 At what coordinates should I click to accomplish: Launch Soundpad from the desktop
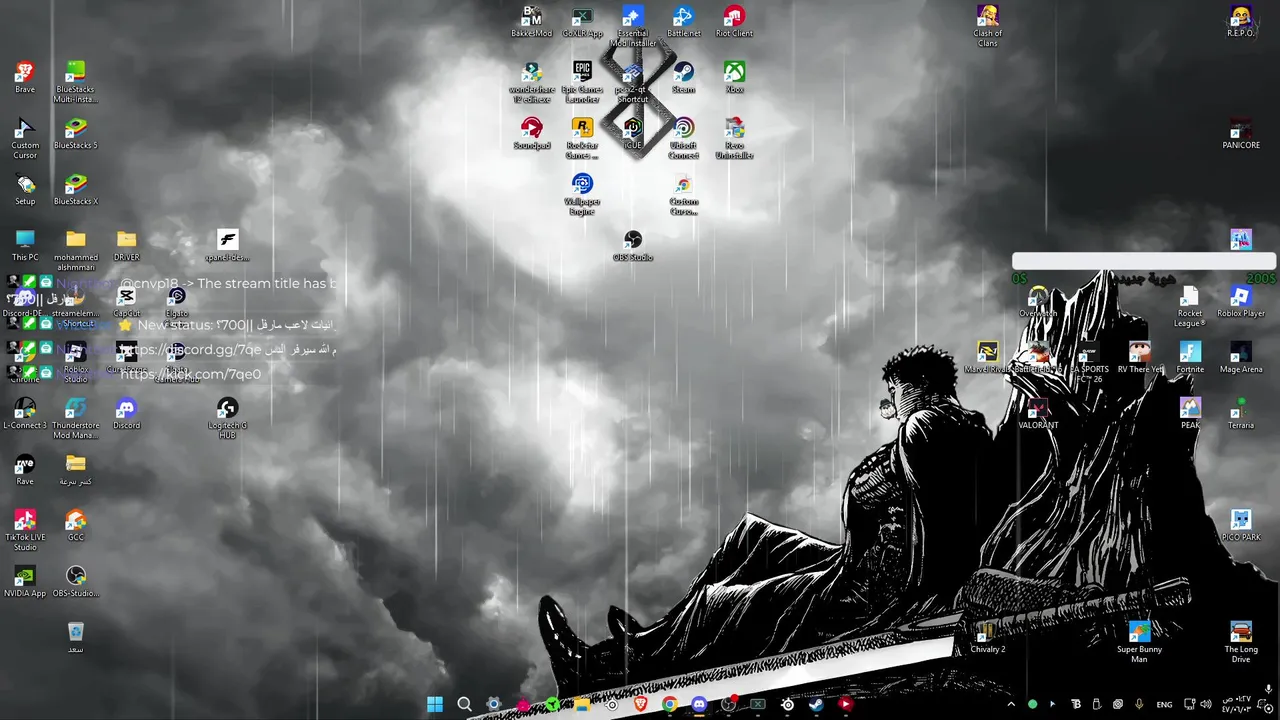coord(532,133)
